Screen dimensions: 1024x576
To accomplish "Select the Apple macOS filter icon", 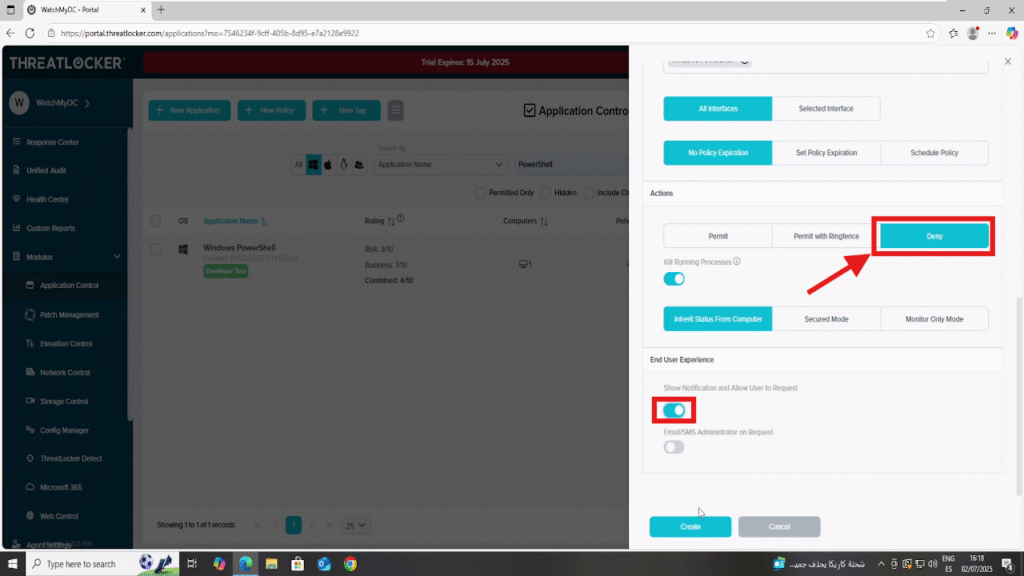I will point(328,165).
